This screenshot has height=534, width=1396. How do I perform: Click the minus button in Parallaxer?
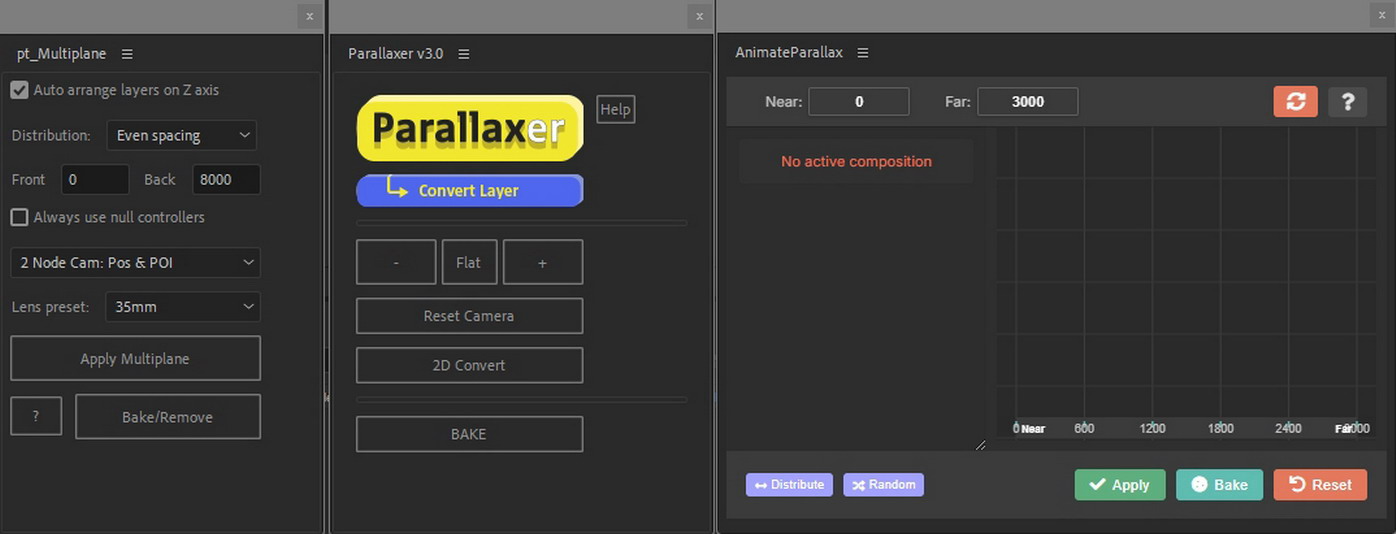[x=396, y=262]
